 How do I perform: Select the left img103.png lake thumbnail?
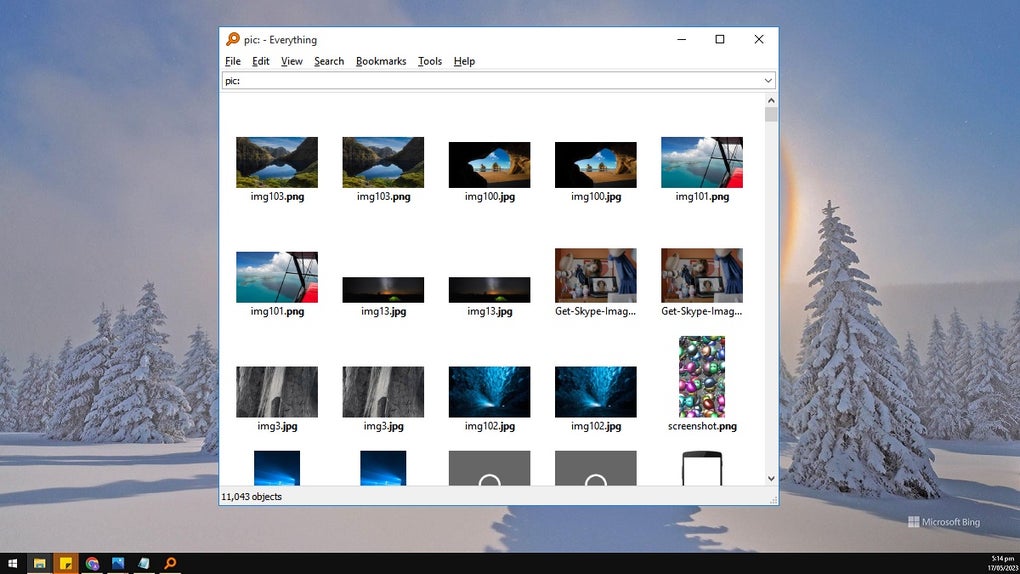pos(277,162)
